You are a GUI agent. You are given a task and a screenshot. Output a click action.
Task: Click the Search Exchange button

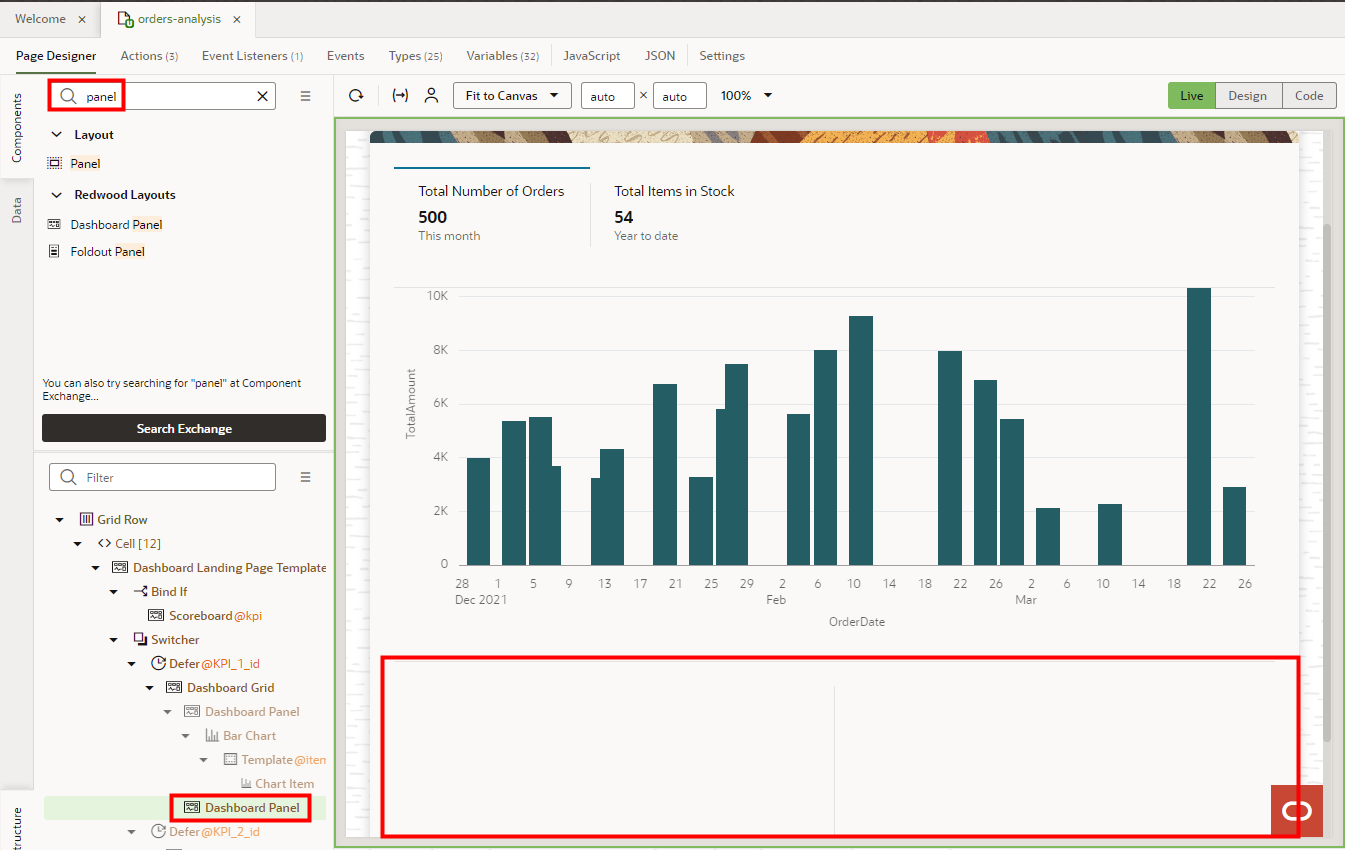pyautogui.click(x=183, y=428)
